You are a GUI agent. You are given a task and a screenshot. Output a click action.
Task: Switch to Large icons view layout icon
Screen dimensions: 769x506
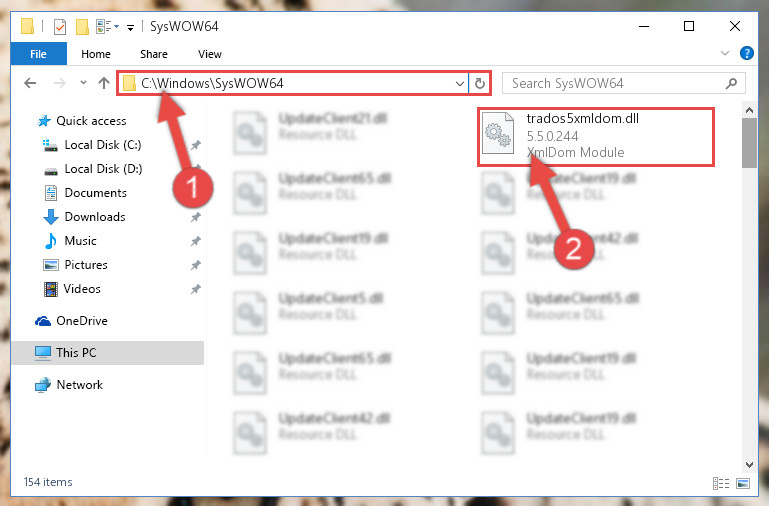(x=743, y=483)
